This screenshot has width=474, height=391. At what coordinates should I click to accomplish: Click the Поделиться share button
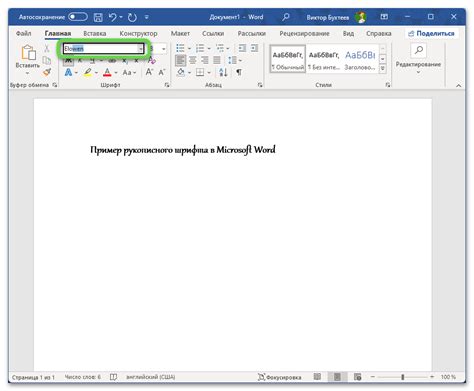432,33
